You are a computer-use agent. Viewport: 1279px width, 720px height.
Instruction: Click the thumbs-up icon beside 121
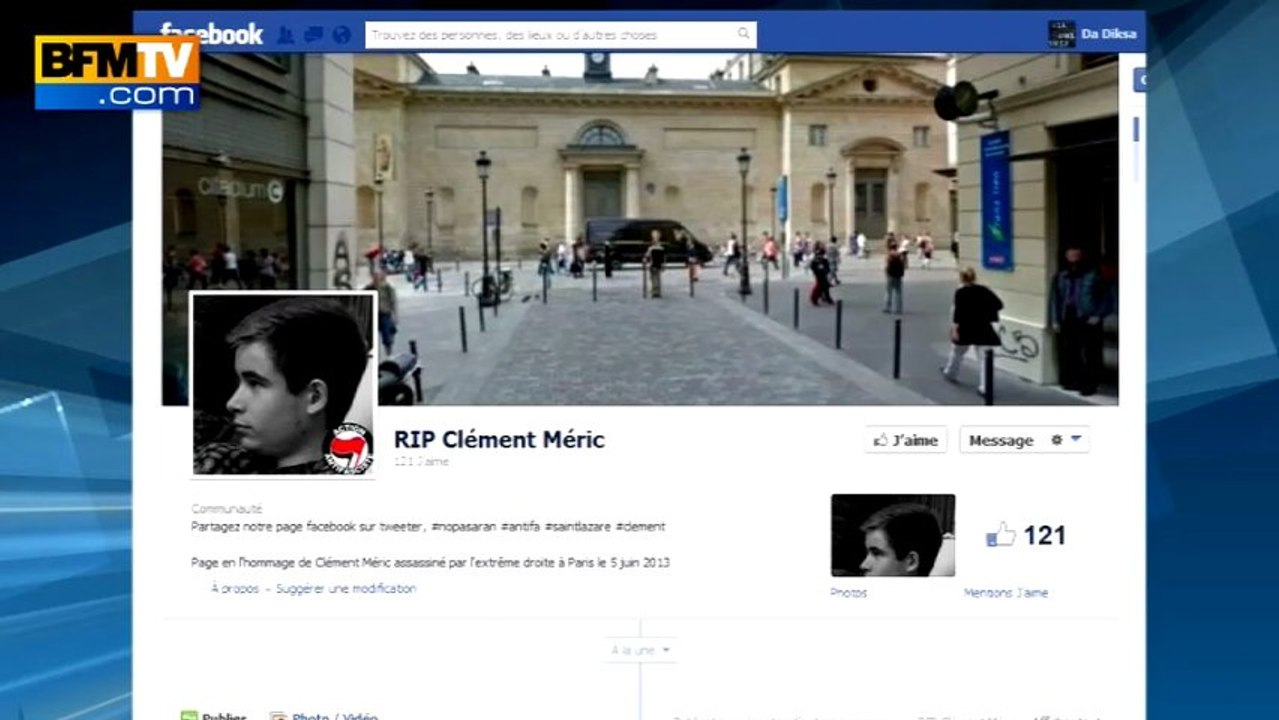pos(1000,535)
